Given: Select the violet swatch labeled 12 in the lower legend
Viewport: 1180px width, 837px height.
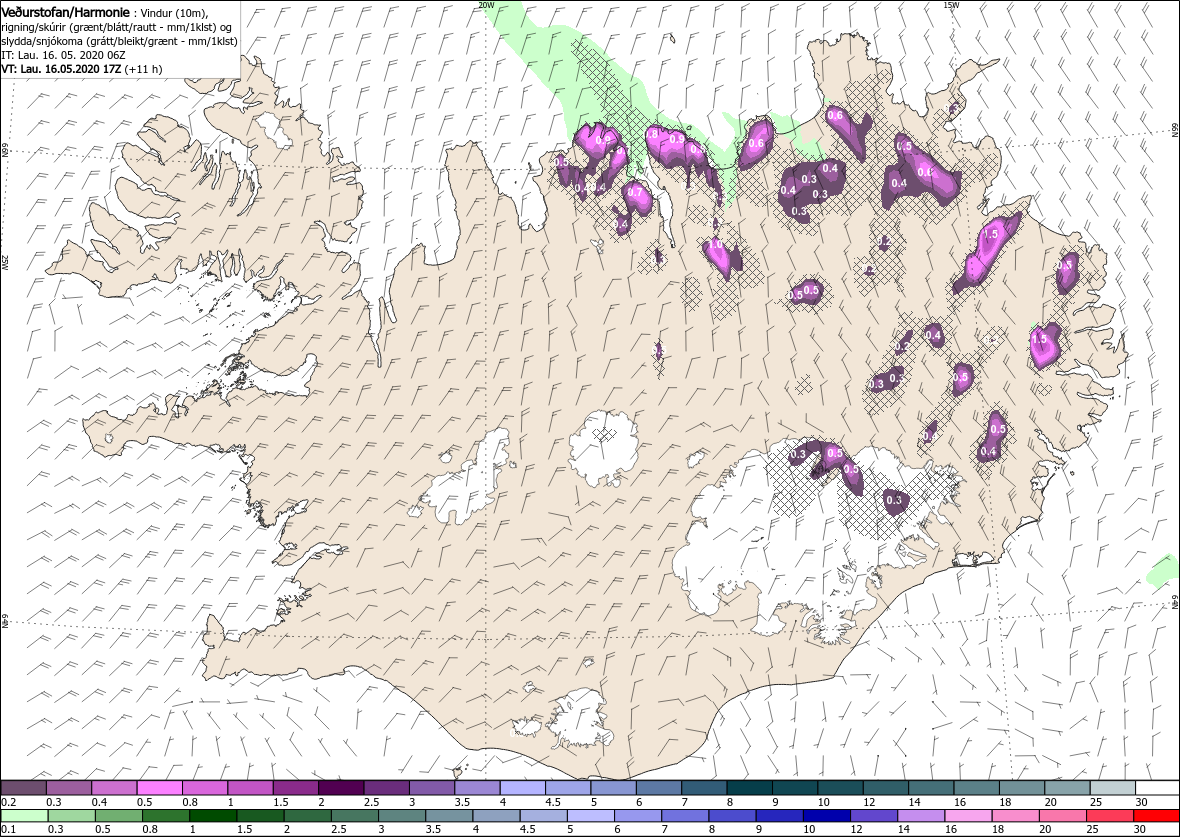Looking at the screenshot, I should 873,816.
